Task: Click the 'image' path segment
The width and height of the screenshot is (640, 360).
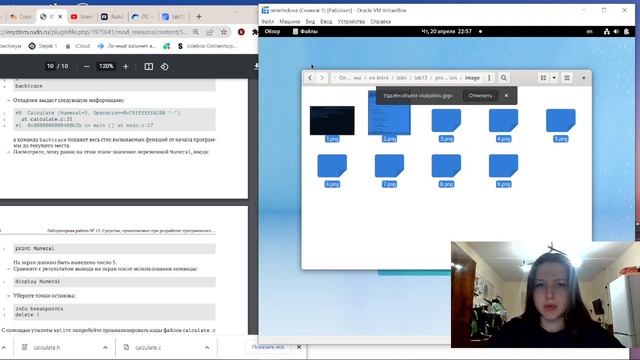Action: pyautogui.click(x=472, y=78)
